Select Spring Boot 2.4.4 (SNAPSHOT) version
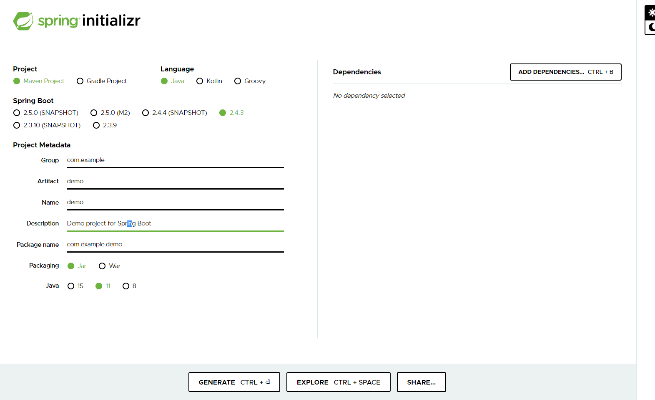655x400 pixels. click(x=145, y=113)
